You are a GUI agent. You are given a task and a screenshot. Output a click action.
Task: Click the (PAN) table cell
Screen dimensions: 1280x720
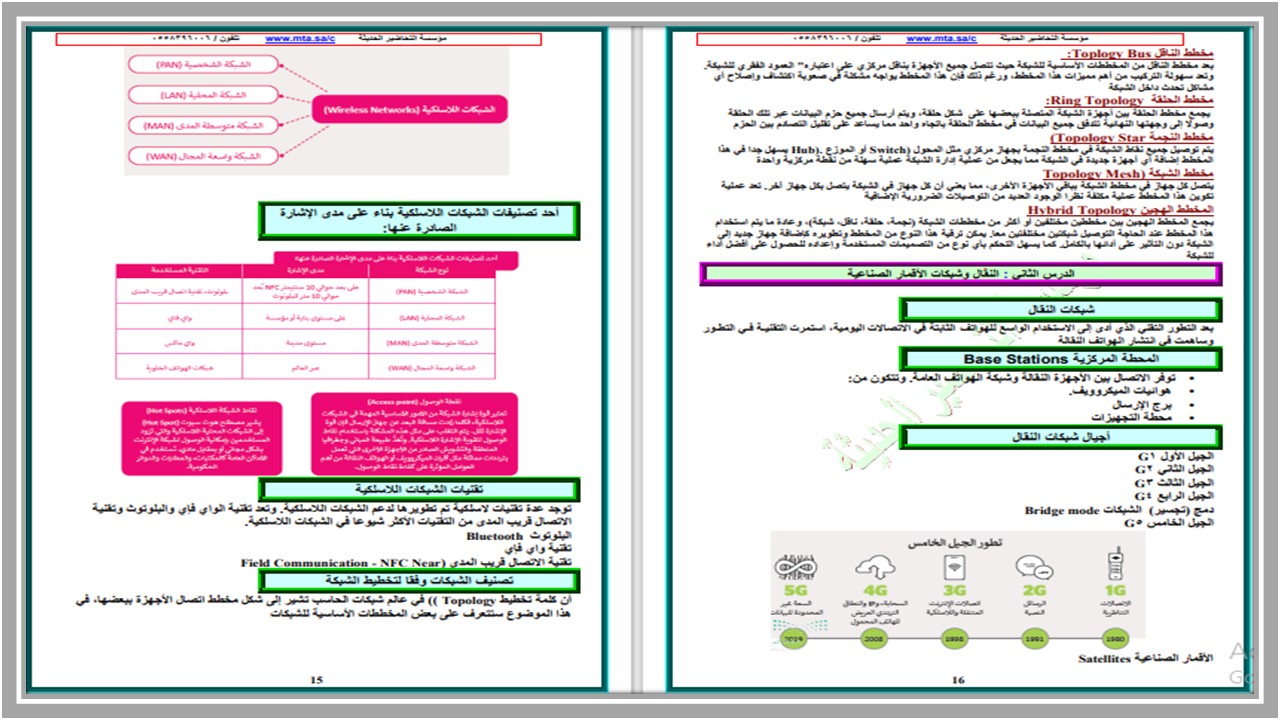pos(433,291)
